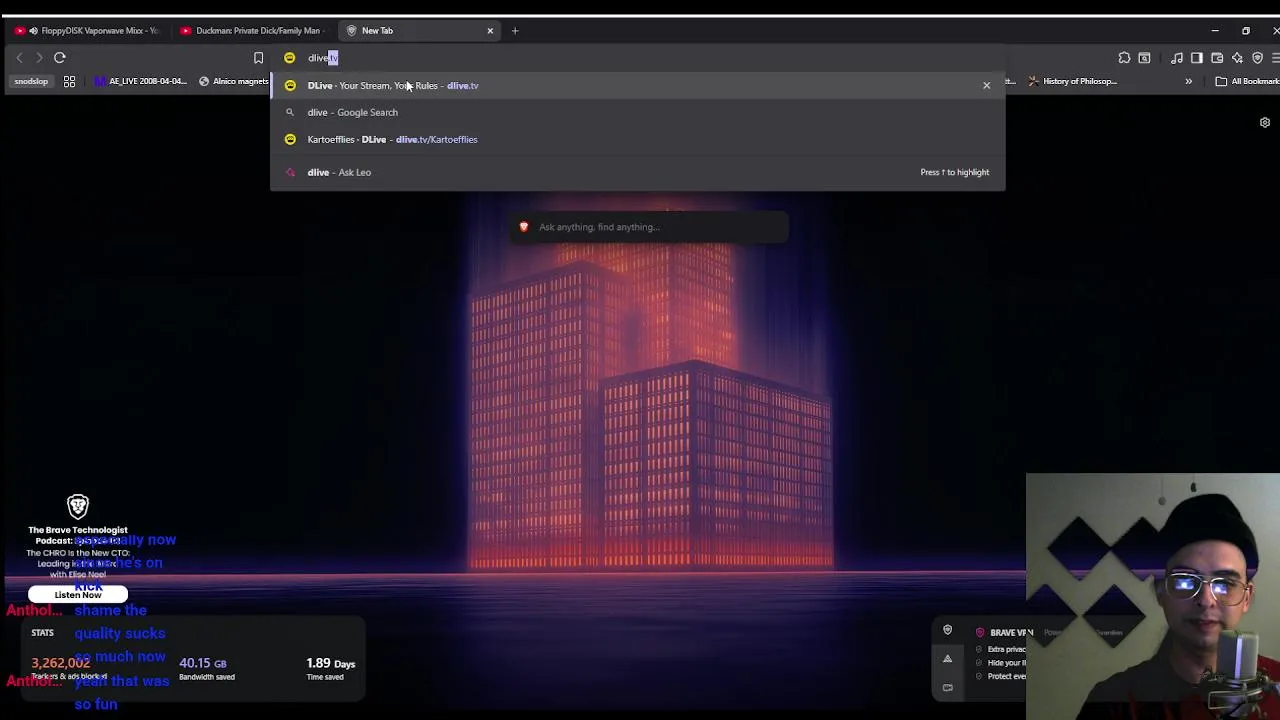Open the Extensions puzzle icon
This screenshot has height=720, width=1280.
click(1124, 58)
